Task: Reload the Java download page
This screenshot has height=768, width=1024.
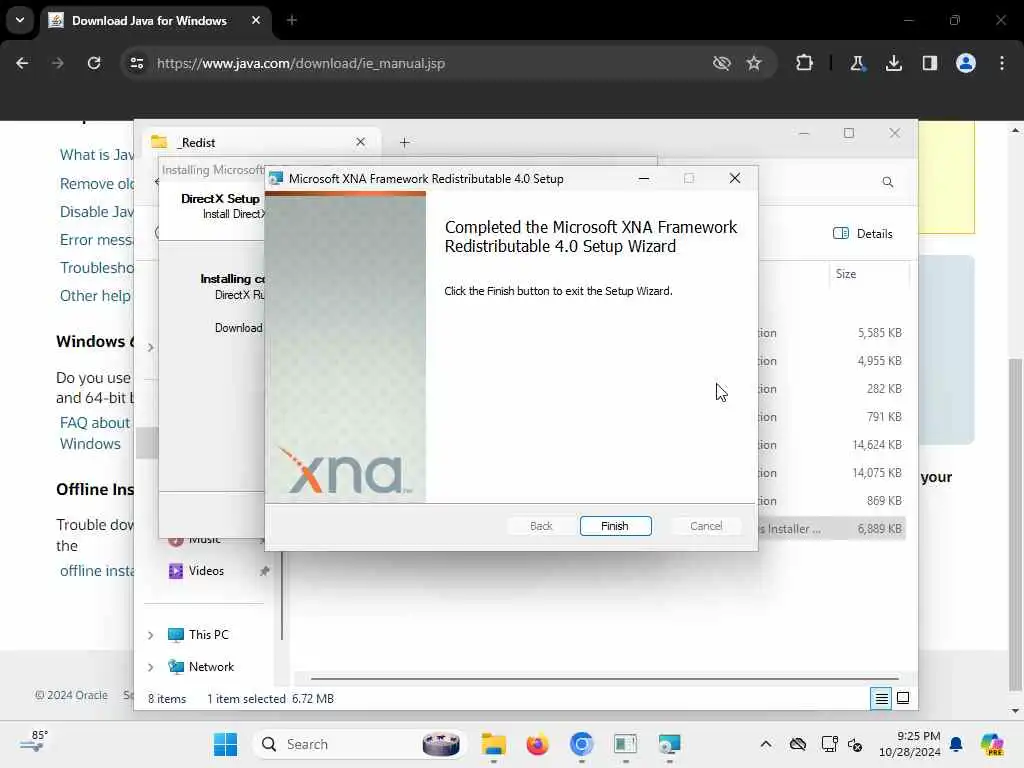Action: tap(94, 63)
